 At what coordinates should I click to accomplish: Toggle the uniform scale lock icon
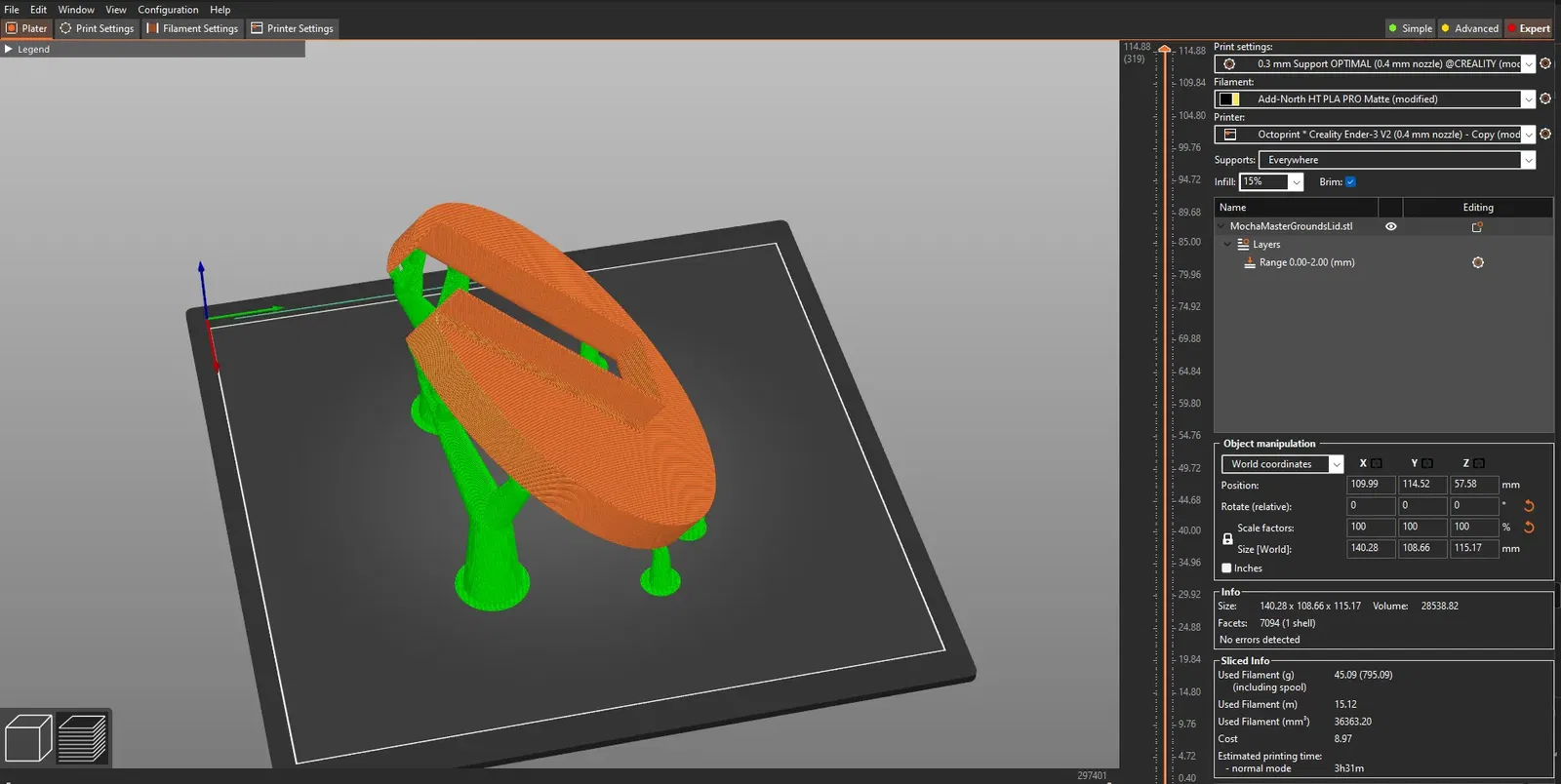tap(1227, 538)
